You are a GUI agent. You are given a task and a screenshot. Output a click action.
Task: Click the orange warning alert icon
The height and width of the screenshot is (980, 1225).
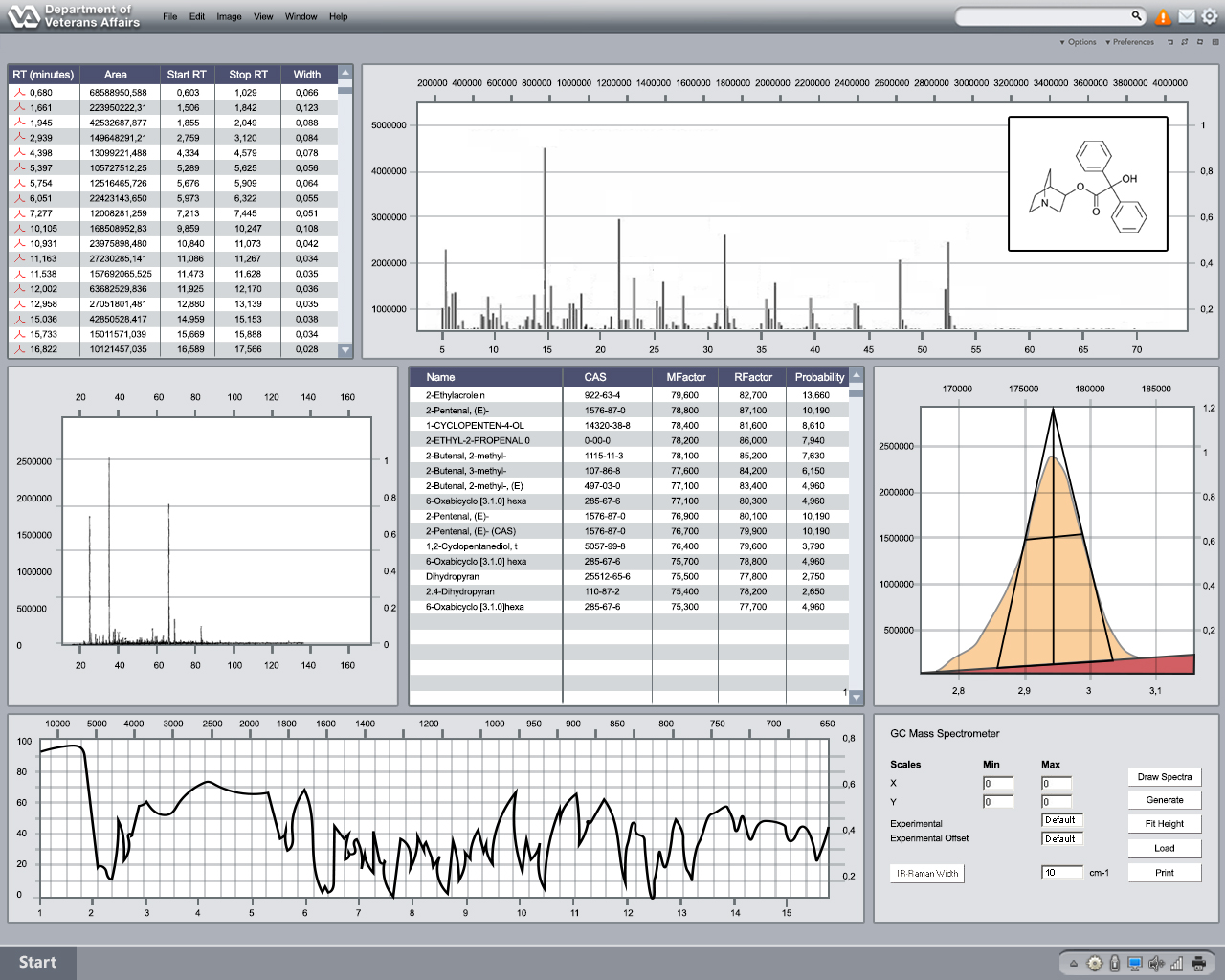(x=1163, y=17)
